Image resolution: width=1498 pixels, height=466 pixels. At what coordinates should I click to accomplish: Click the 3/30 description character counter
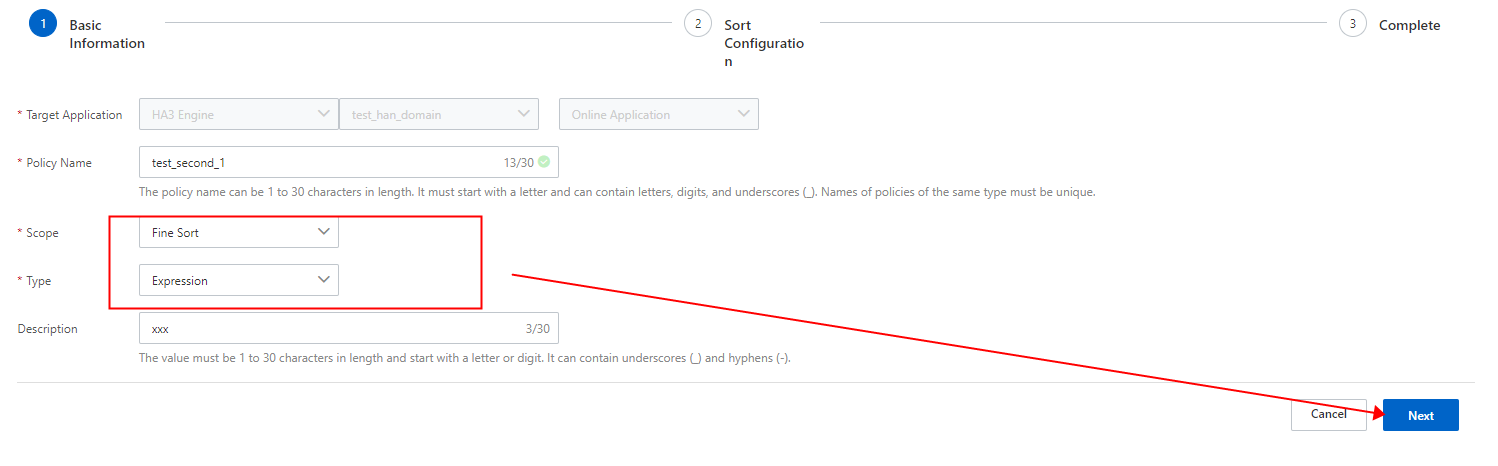coord(537,328)
